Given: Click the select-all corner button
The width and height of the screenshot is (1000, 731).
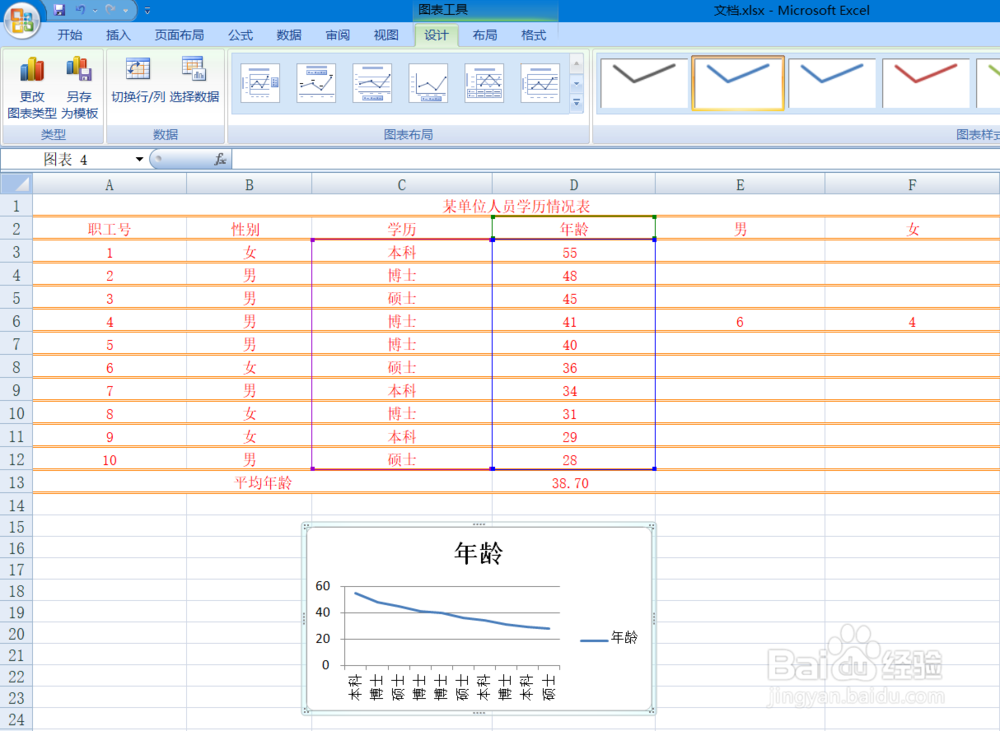Looking at the screenshot, I should [17, 184].
